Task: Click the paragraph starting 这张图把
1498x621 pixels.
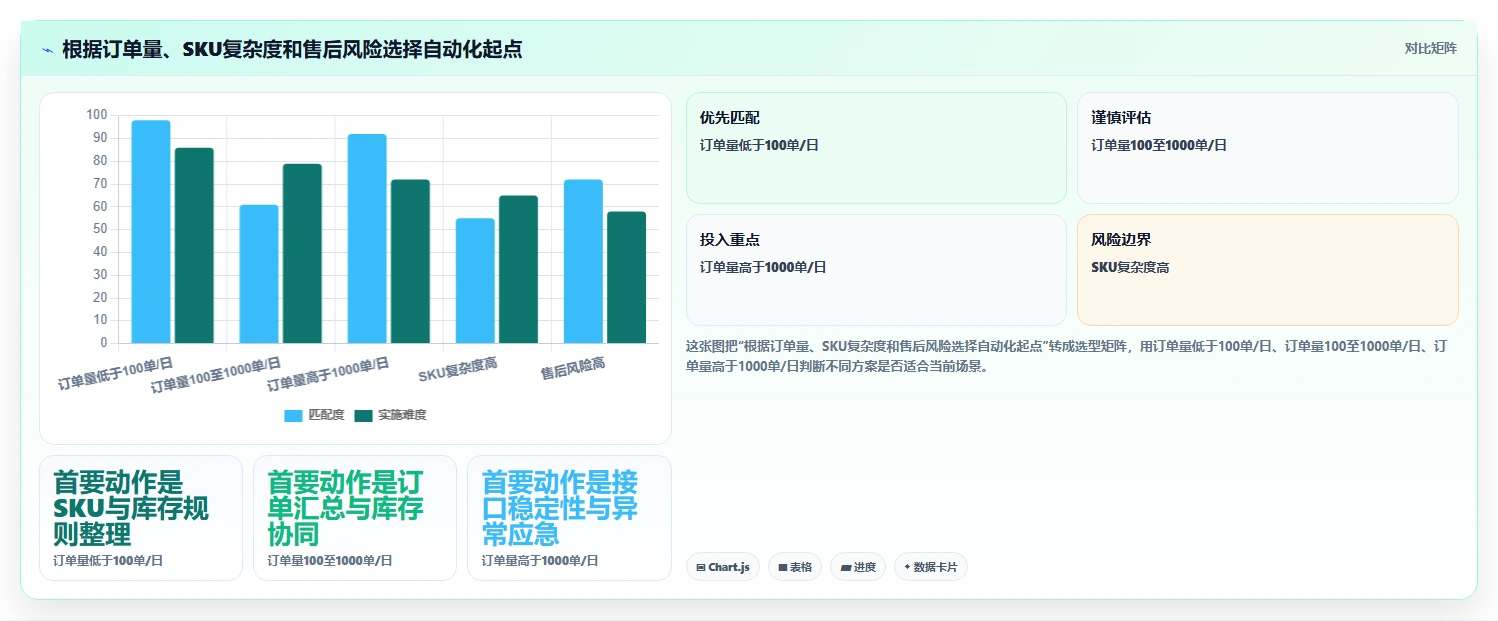Action: click(x=1067, y=356)
